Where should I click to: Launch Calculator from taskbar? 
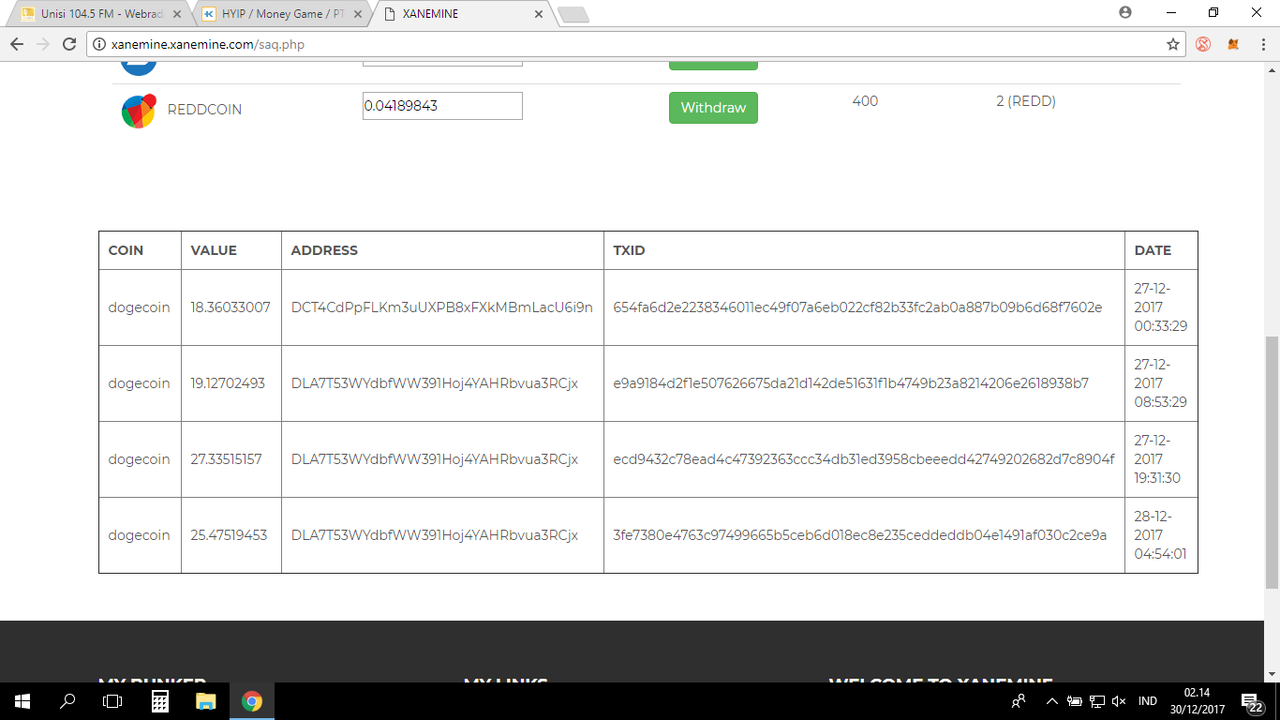(160, 701)
